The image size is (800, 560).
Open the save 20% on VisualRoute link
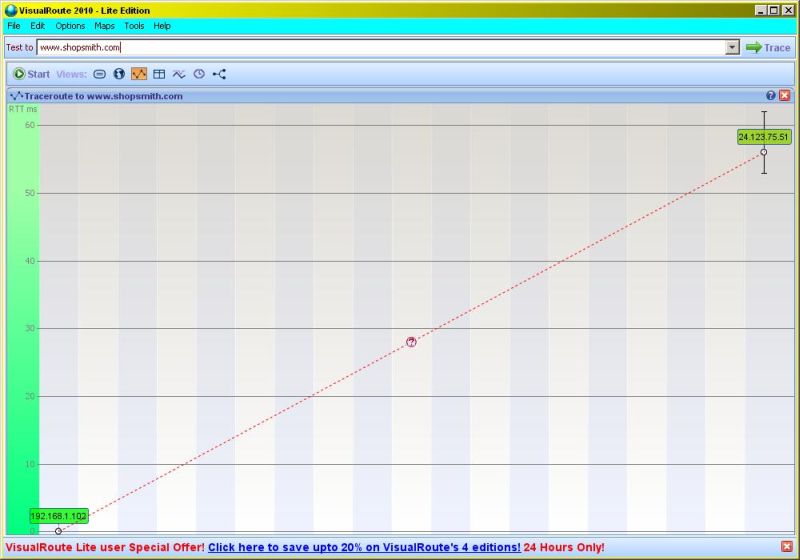coord(364,547)
